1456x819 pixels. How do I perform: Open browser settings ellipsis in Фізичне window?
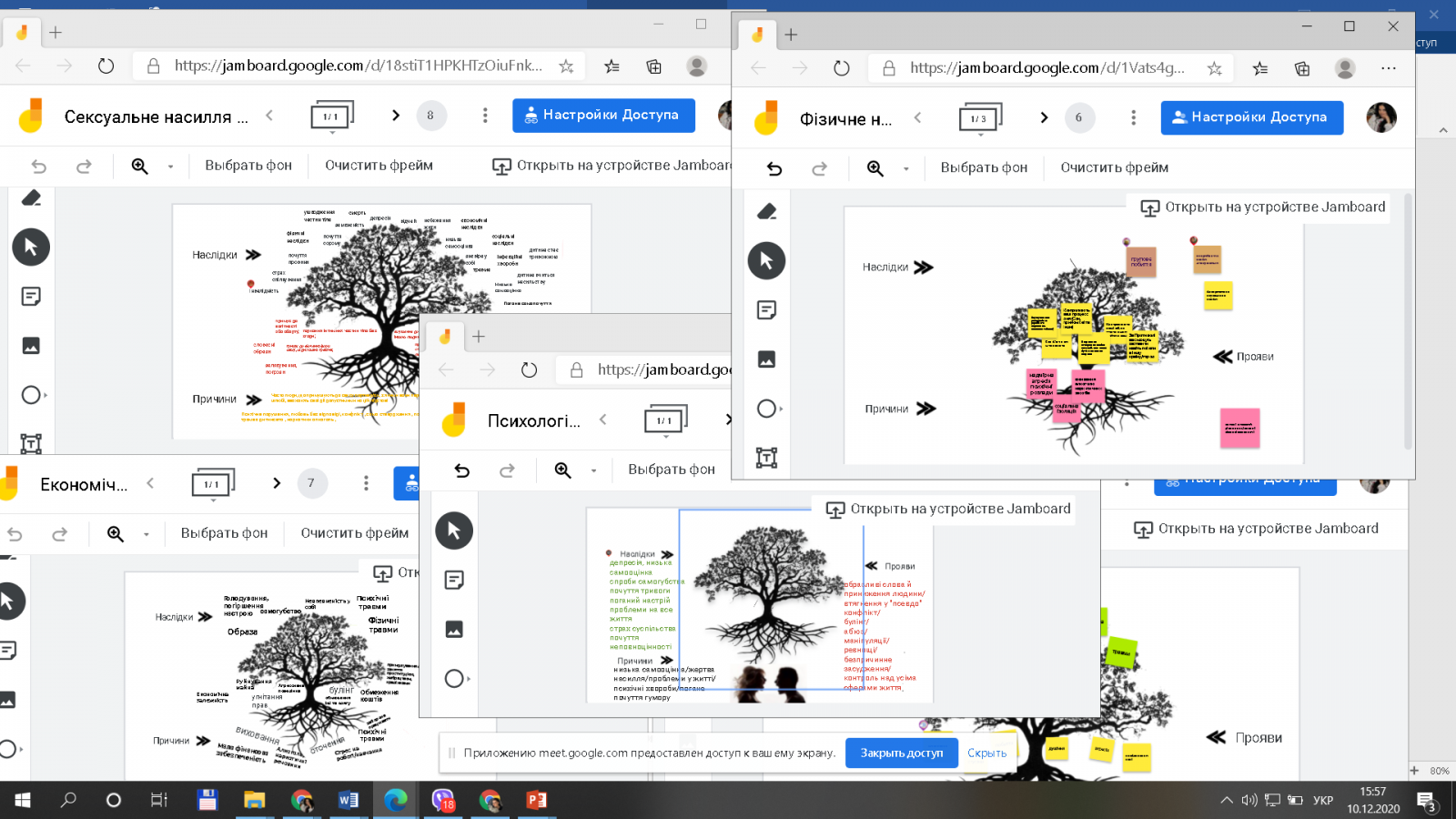[x=1388, y=68]
